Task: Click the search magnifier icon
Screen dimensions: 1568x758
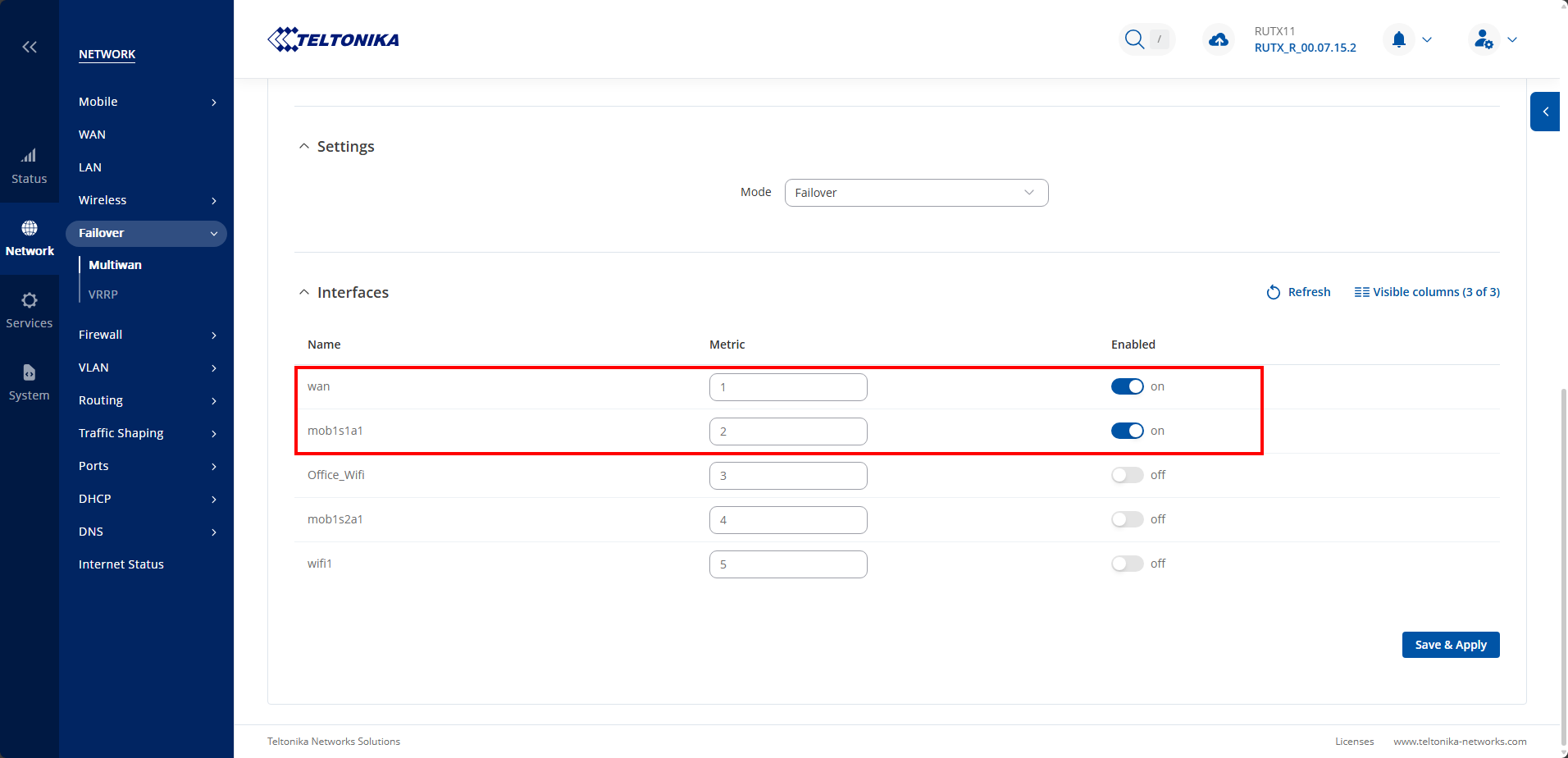Action: click(x=1134, y=39)
